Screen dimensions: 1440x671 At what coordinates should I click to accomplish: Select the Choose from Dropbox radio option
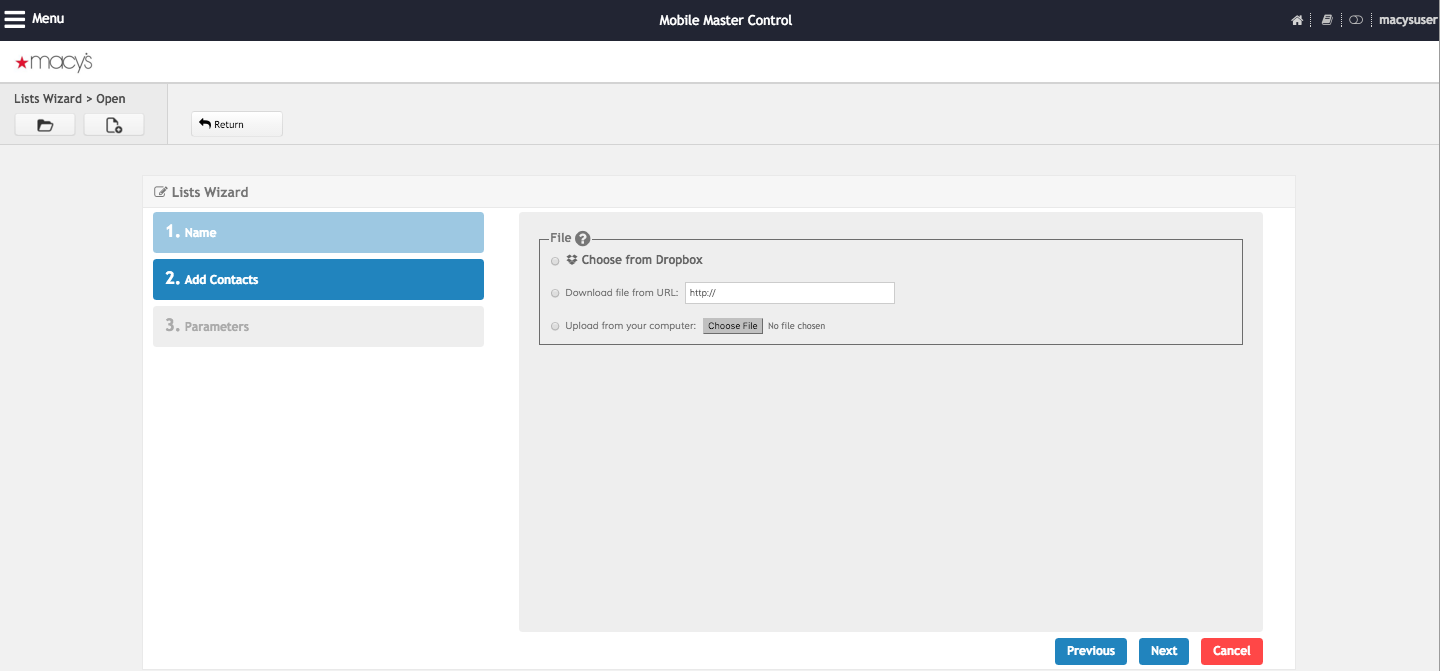[555, 261]
